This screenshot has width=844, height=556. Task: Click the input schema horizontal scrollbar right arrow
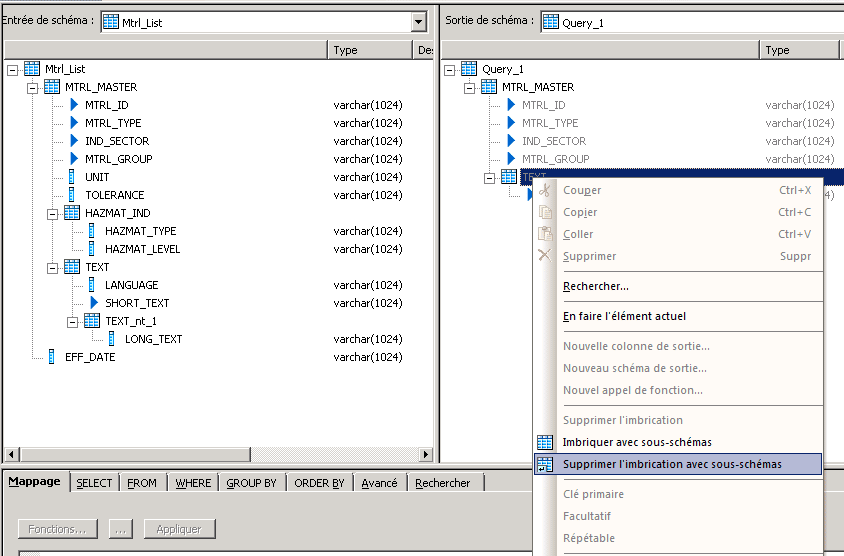point(425,455)
